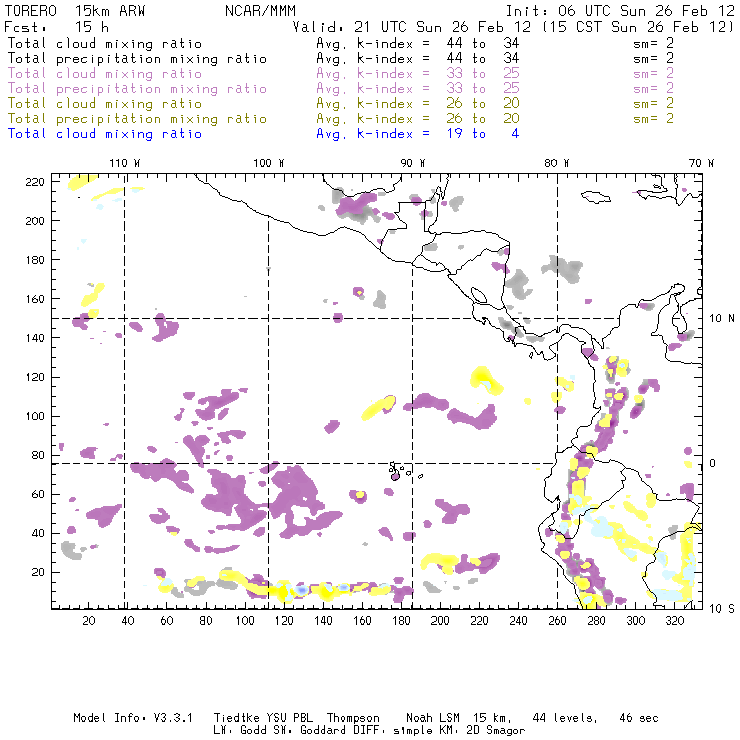
Task: Click the blue "Total cloud mixing ratio" legend line
Action: [x=105, y=134]
